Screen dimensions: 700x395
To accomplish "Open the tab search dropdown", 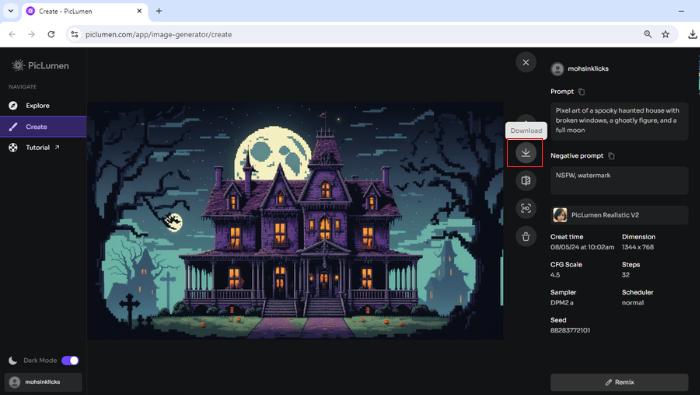I will point(11,11).
